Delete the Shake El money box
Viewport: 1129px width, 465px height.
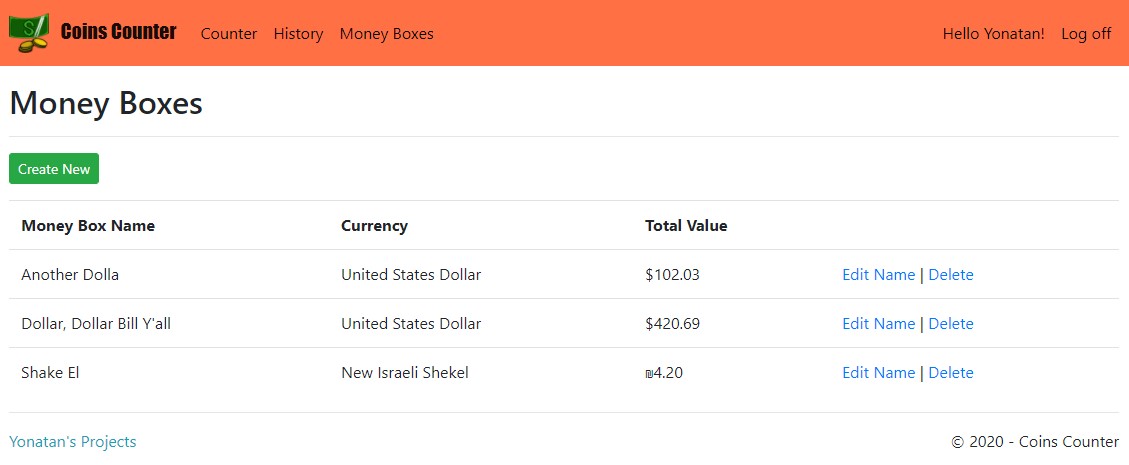[x=950, y=373]
